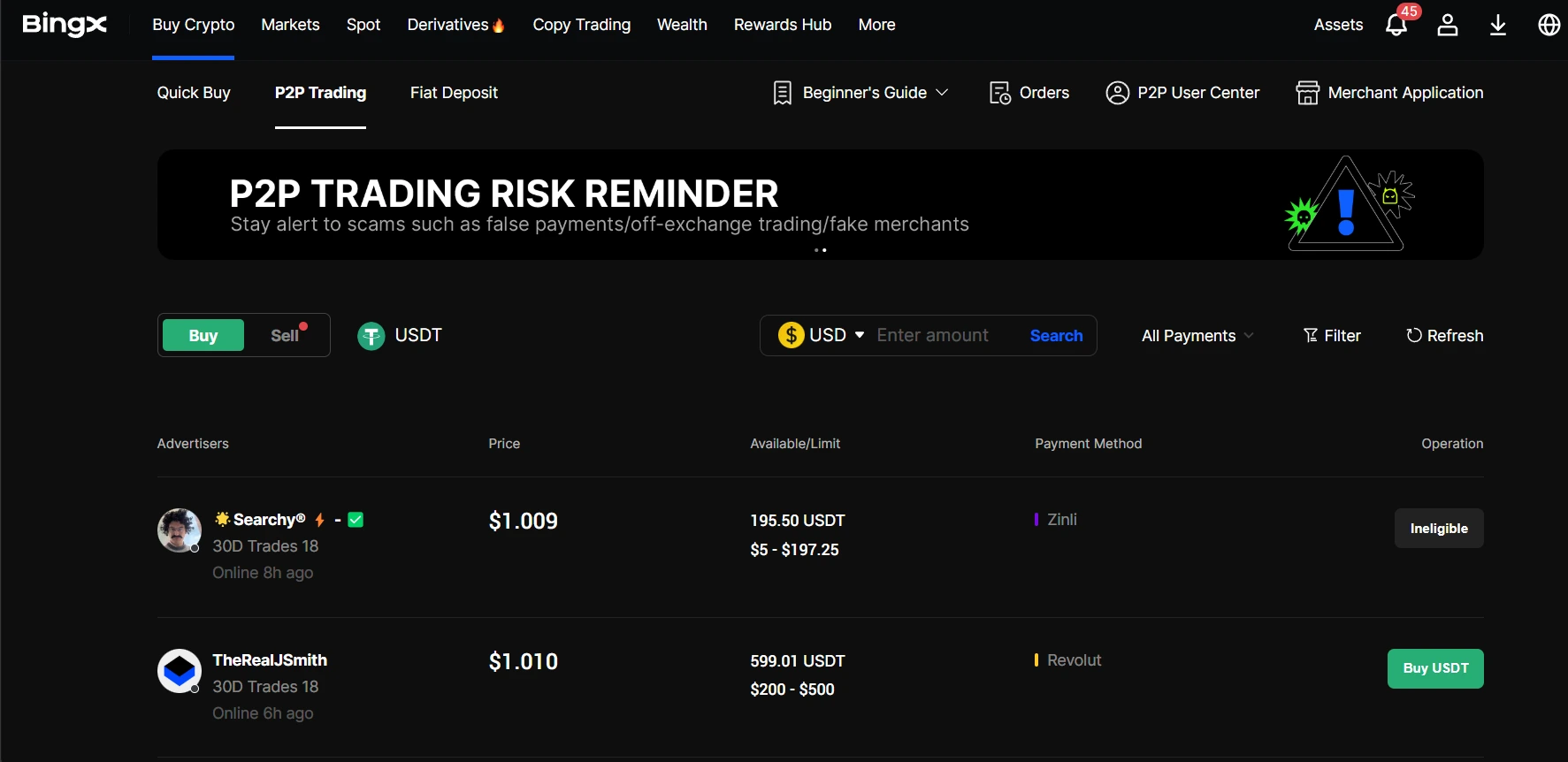Screen dimensions: 1568x762
Task: Click the Merchant Application store icon
Action: coord(1308,93)
